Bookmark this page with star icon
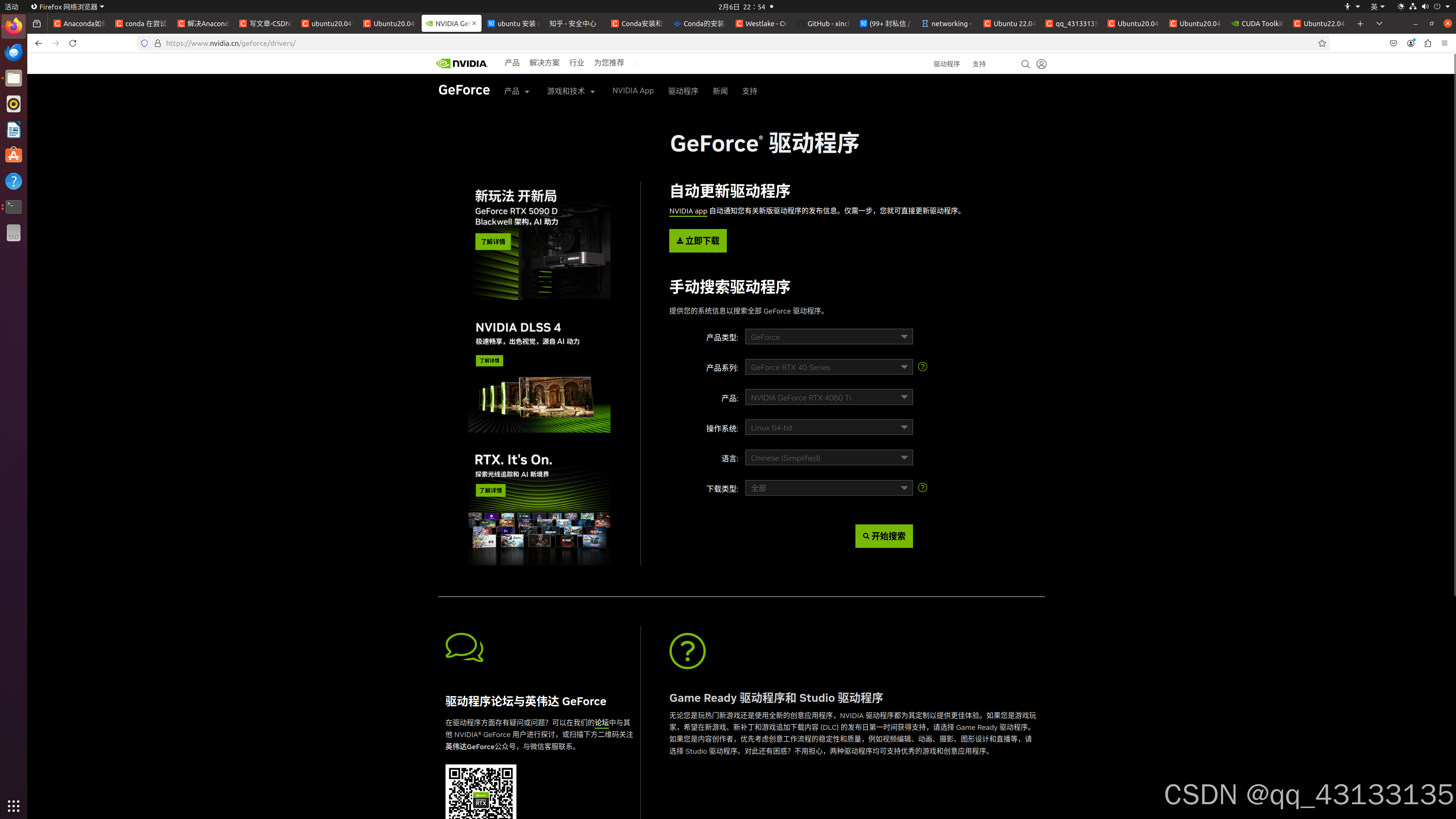Viewport: 1456px width, 819px height. pyautogui.click(x=1322, y=43)
